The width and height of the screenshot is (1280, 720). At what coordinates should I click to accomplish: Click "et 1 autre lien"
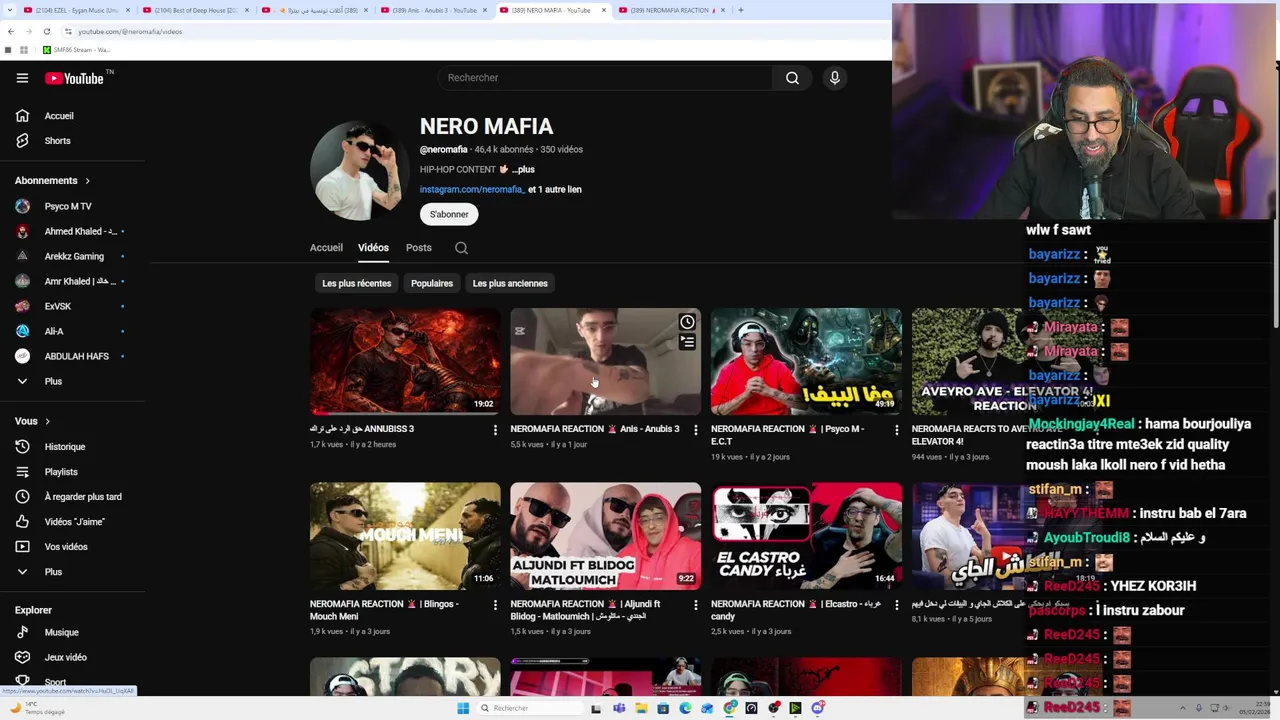(x=555, y=189)
